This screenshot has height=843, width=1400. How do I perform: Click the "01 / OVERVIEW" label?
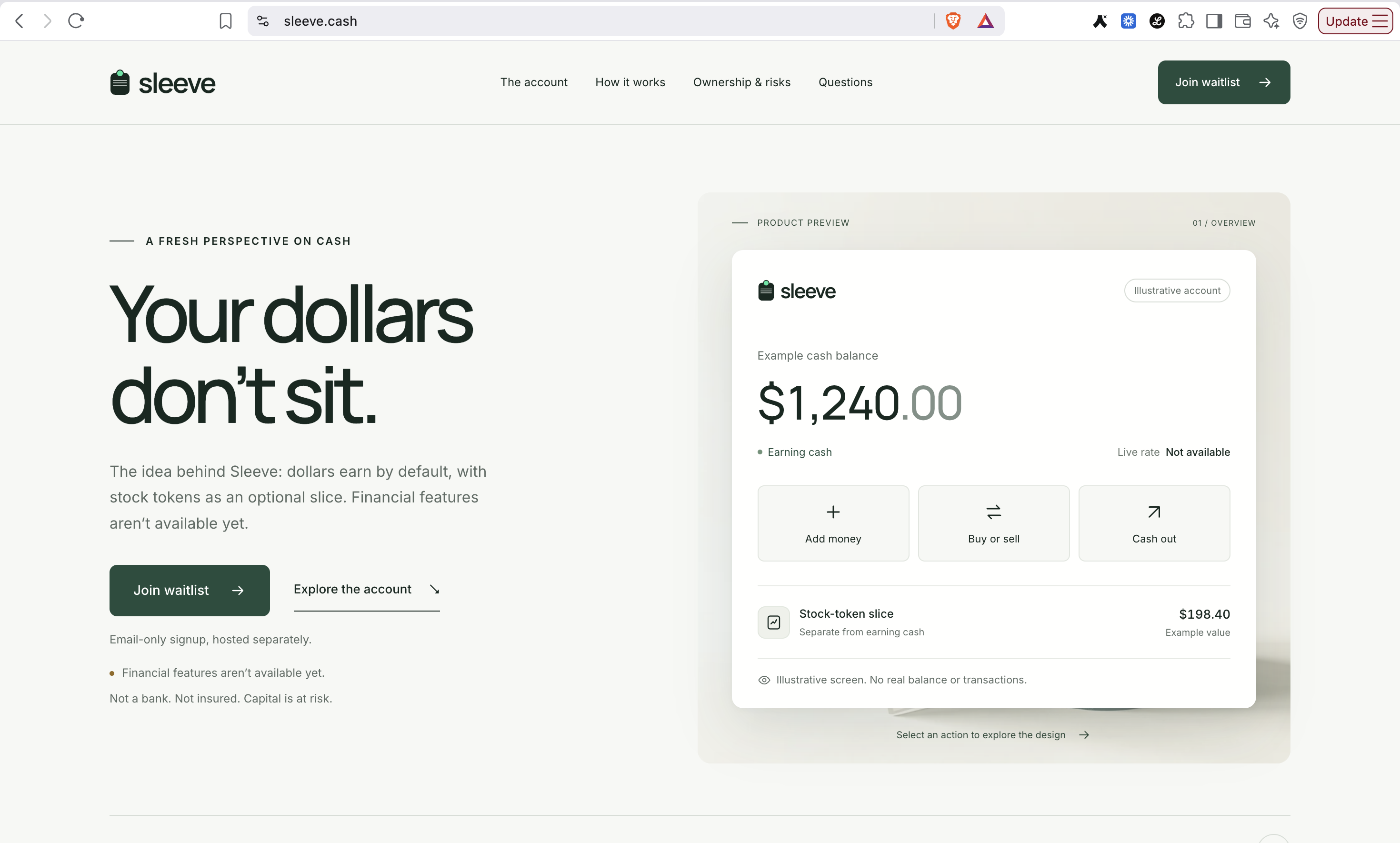(x=1224, y=223)
